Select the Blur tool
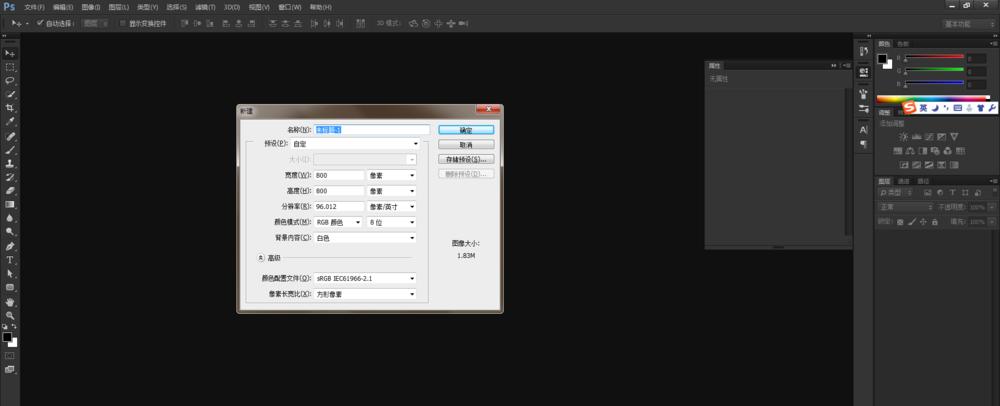The height and width of the screenshot is (406, 1000). (x=10, y=218)
